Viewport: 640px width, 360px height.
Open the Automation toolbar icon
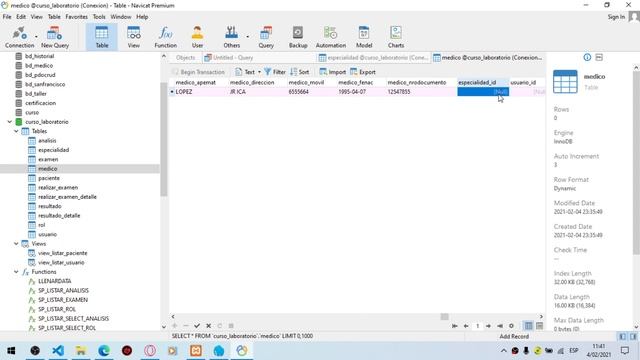331,37
